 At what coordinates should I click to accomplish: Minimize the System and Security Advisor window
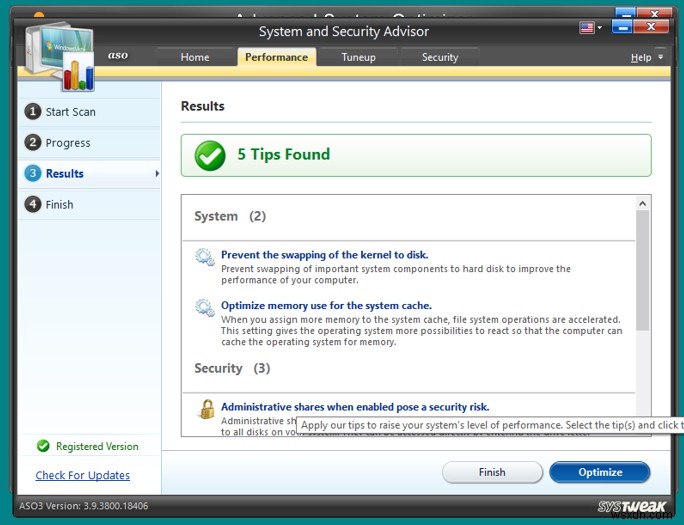[622, 27]
